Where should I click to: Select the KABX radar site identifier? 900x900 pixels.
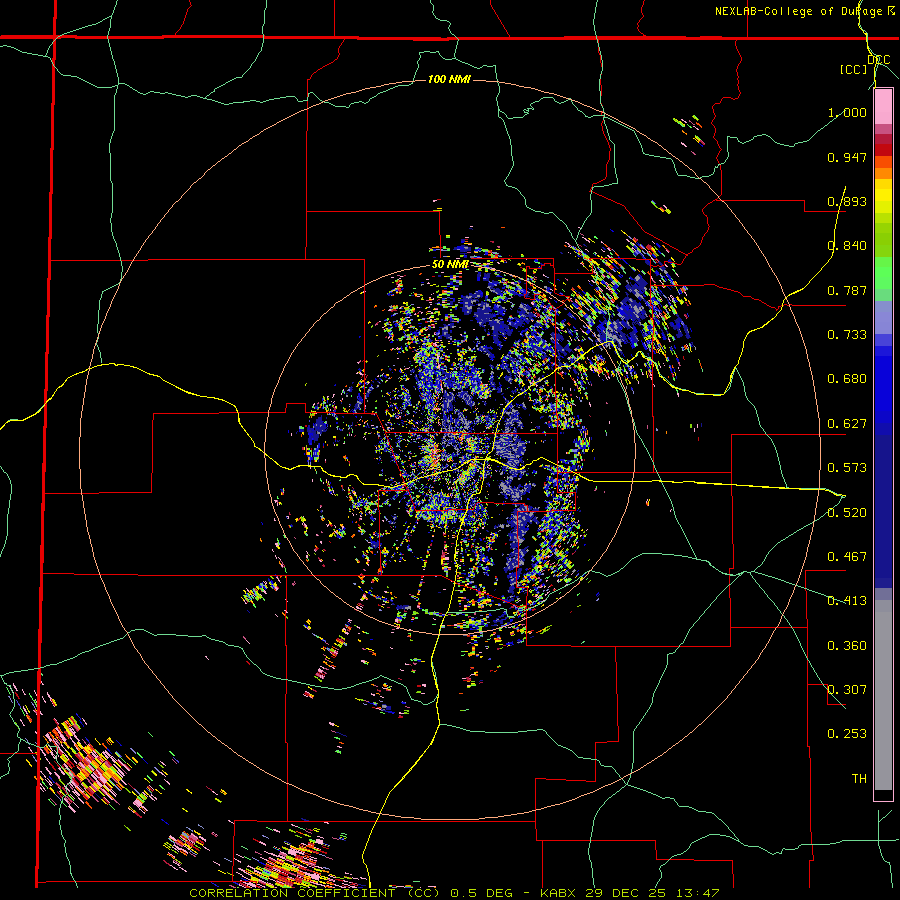coord(560,893)
